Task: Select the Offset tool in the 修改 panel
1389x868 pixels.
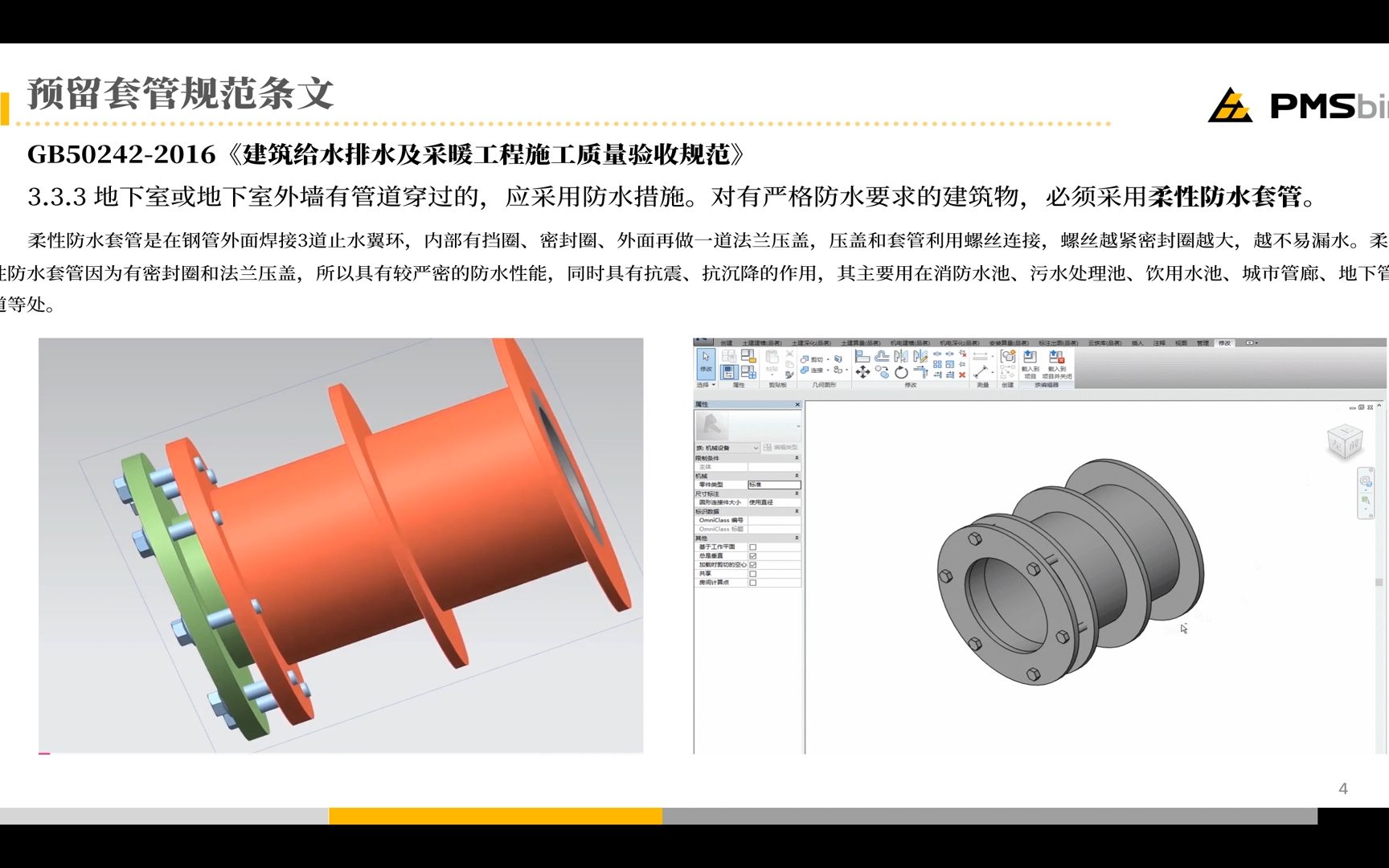Action: click(x=882, y=356)
